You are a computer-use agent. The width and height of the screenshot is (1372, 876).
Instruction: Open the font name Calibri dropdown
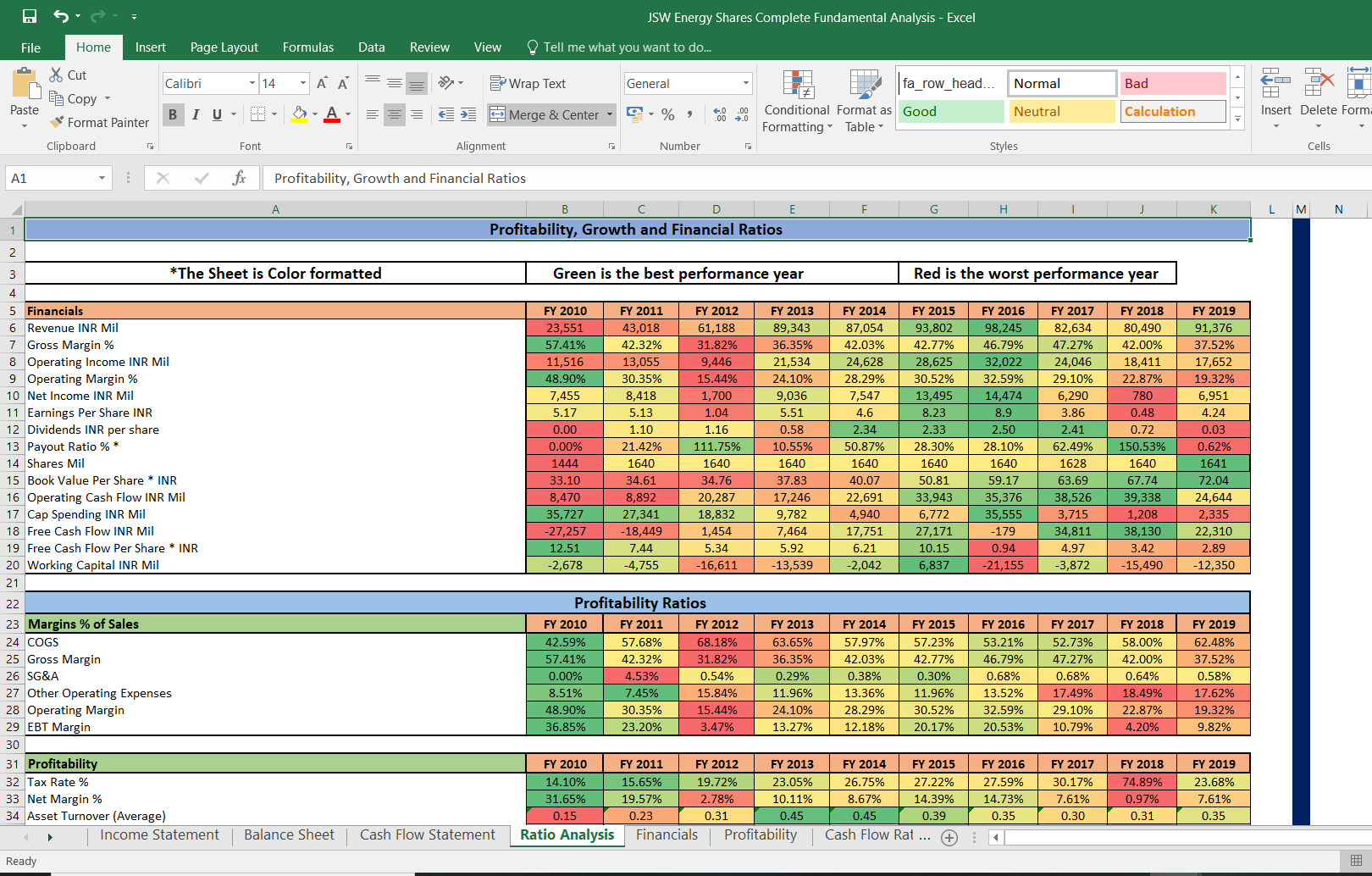coord(252,83)
